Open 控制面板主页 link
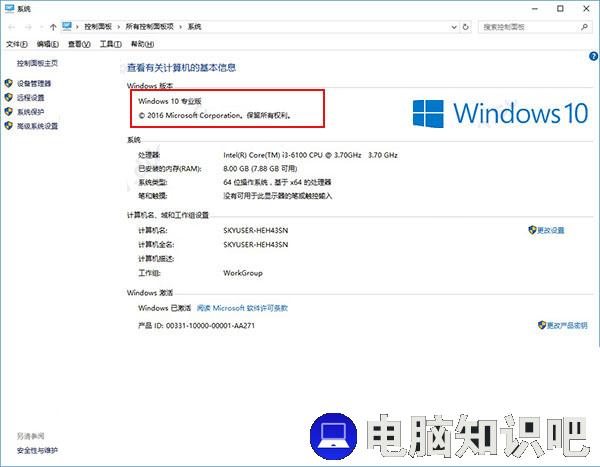The width and height of the screenshot is (600, 467). 37,63
